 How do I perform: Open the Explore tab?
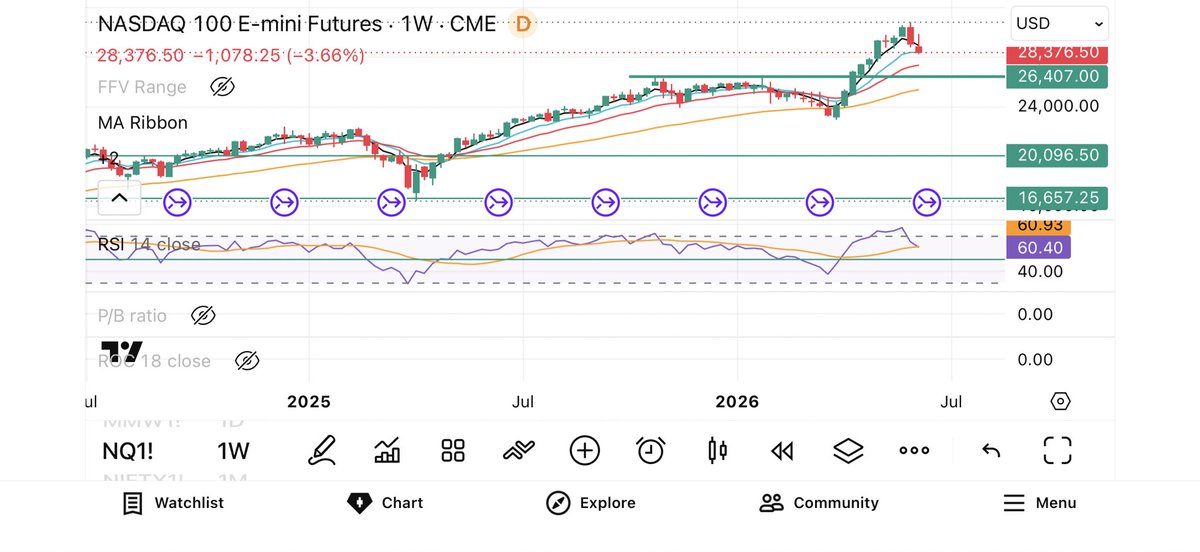pos(590,503)
